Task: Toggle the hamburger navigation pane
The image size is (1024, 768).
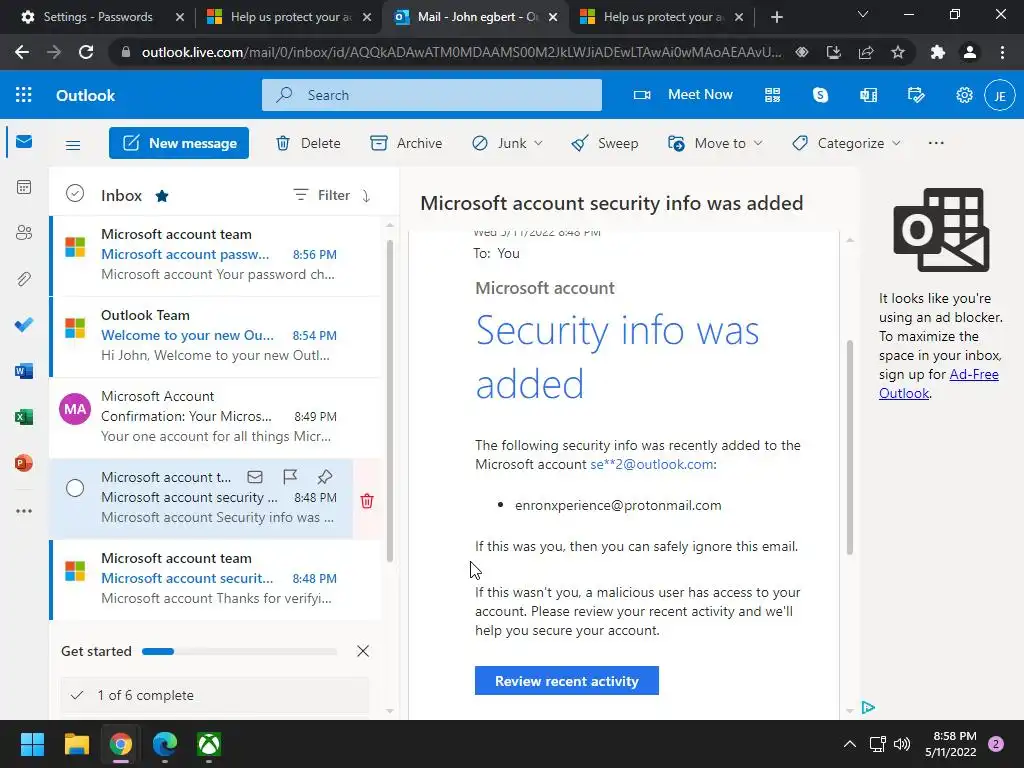Action: (73, 145)
